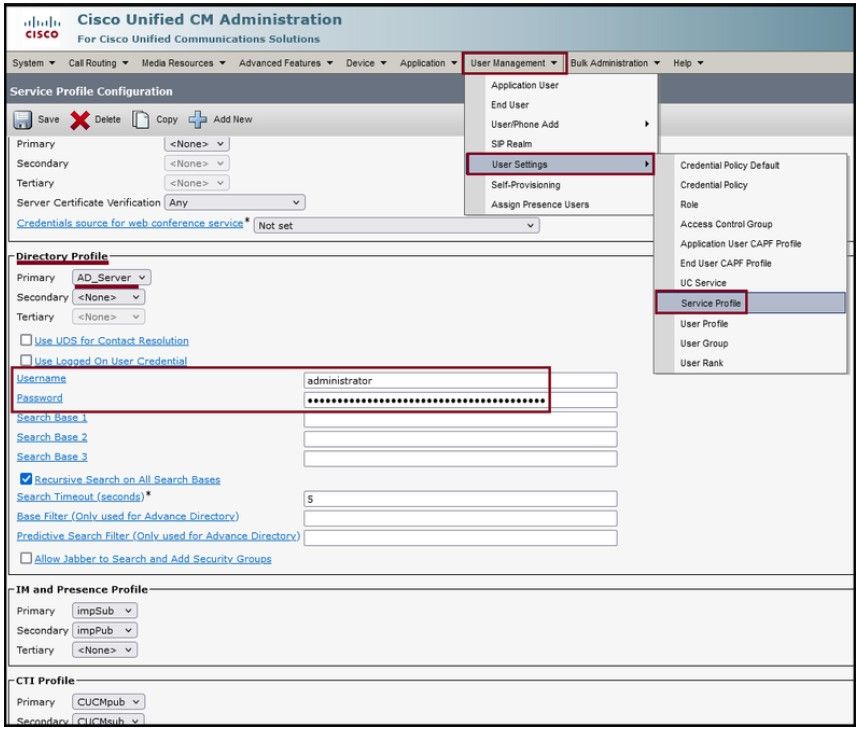Choose End User CAPF Profile entry
This screenshot has height=730, width=858.
tap(751, 264)
